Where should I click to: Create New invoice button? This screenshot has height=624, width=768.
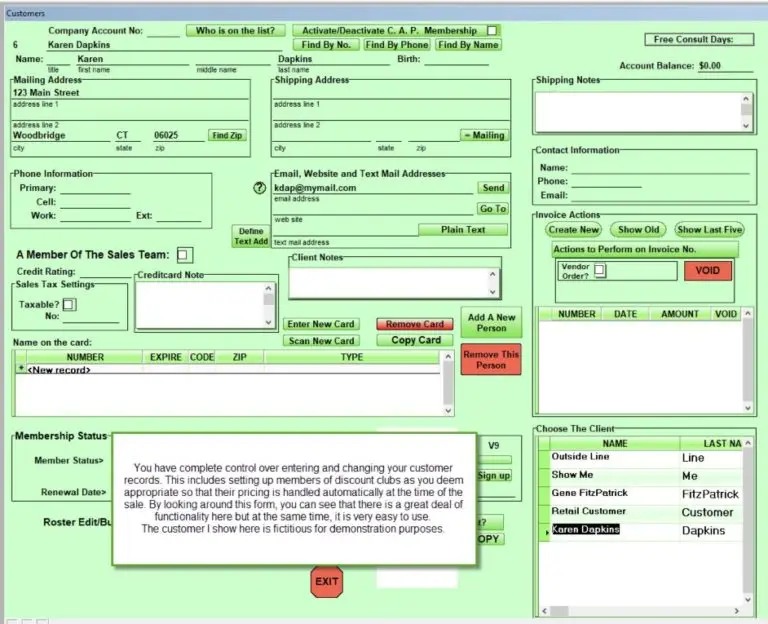pos(574,230)
